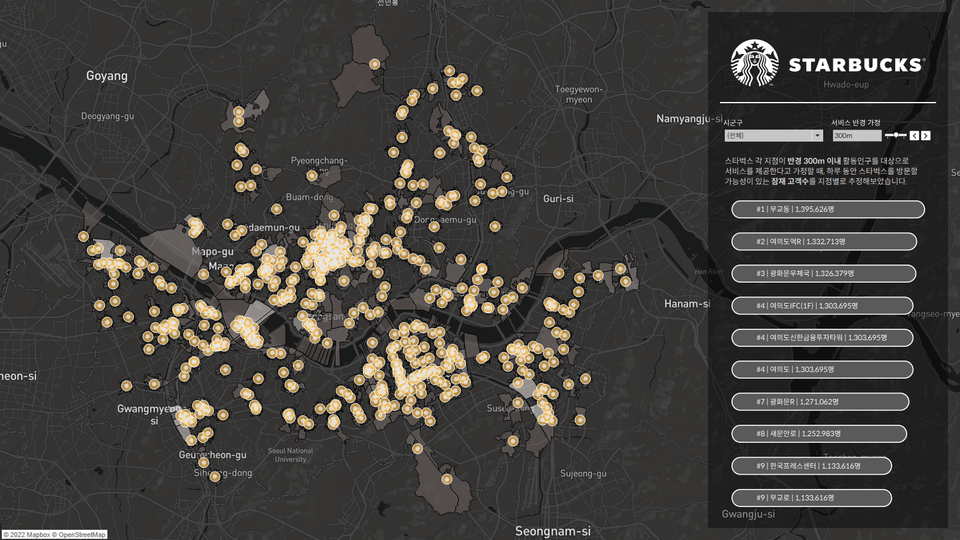The height and width of the screenshot is (540, 960).
Task: Click the southernmost store marker above Seongnam-si
Action: (447, 479)
